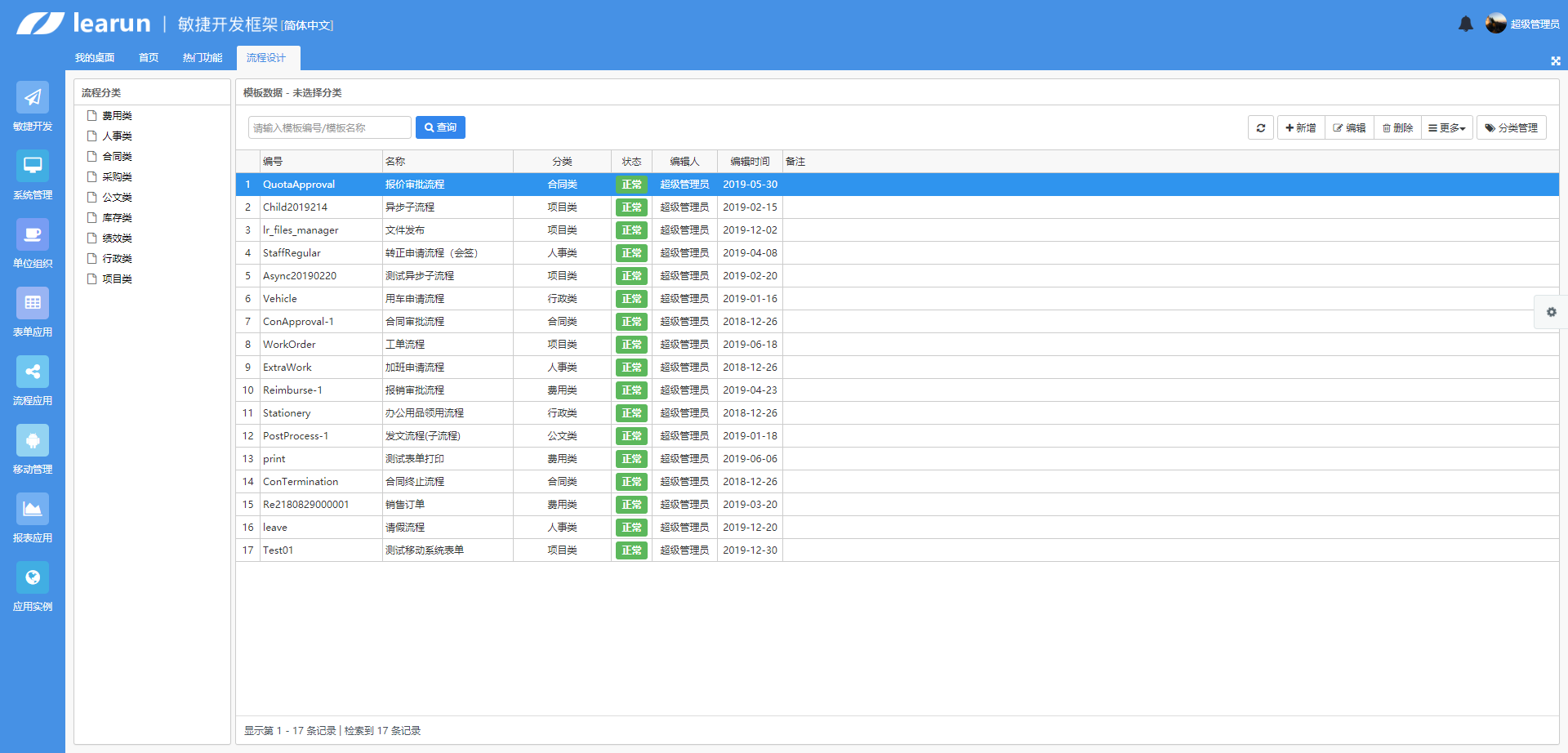1568x753 pixels.
Task: Focus the 模板编号/模板名称 search field
Action: coord(329,127)
